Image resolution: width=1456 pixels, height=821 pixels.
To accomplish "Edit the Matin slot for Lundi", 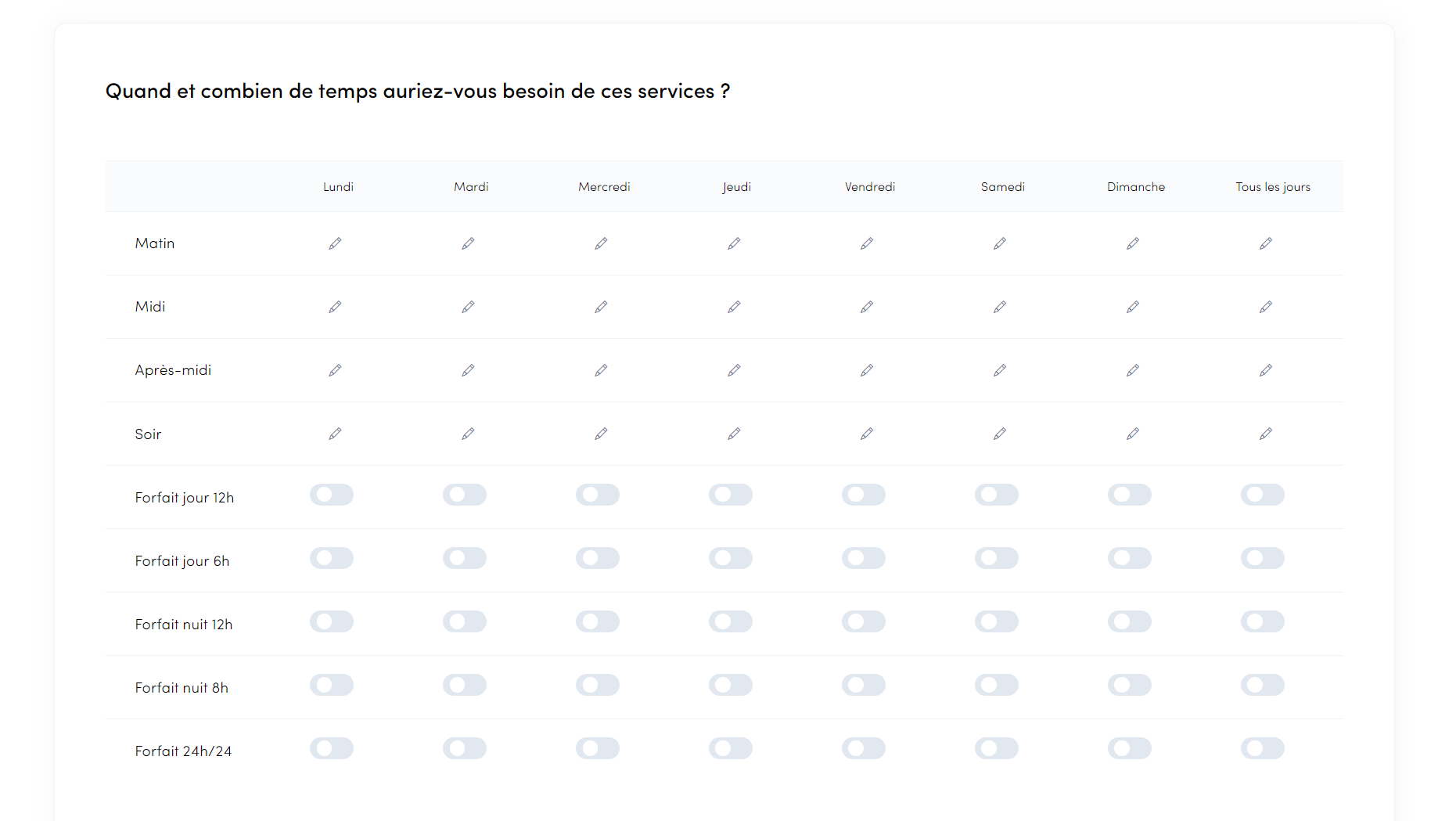I will click(335, 243).
